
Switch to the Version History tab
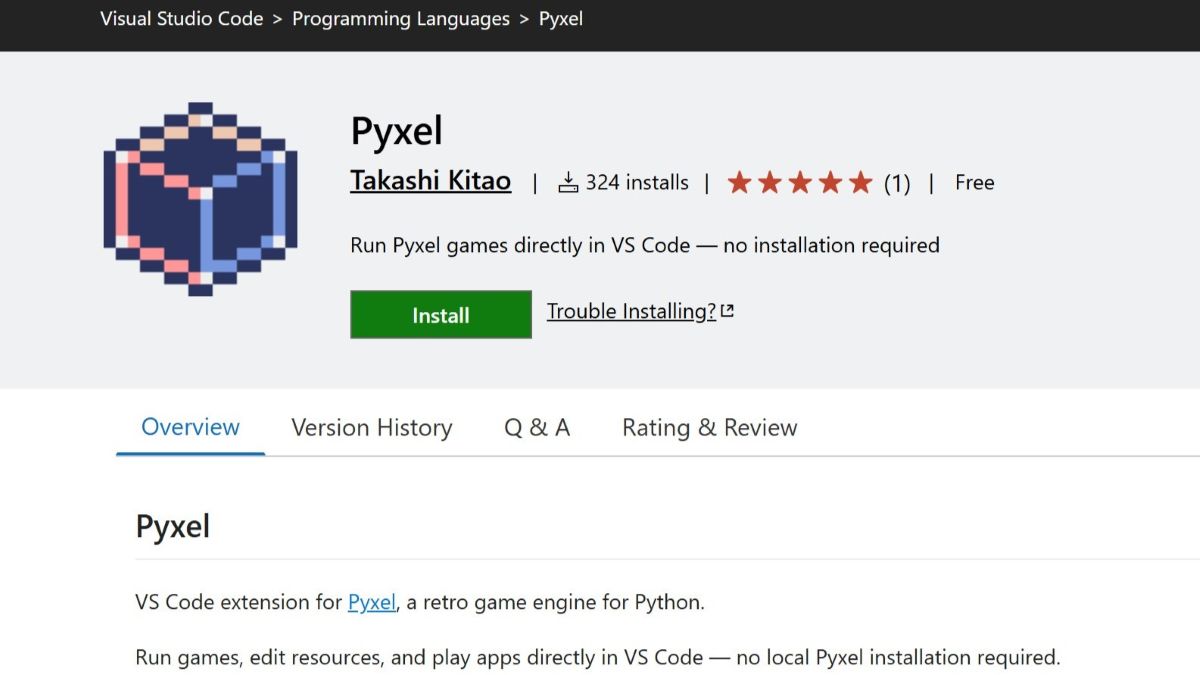coord(371,428)
